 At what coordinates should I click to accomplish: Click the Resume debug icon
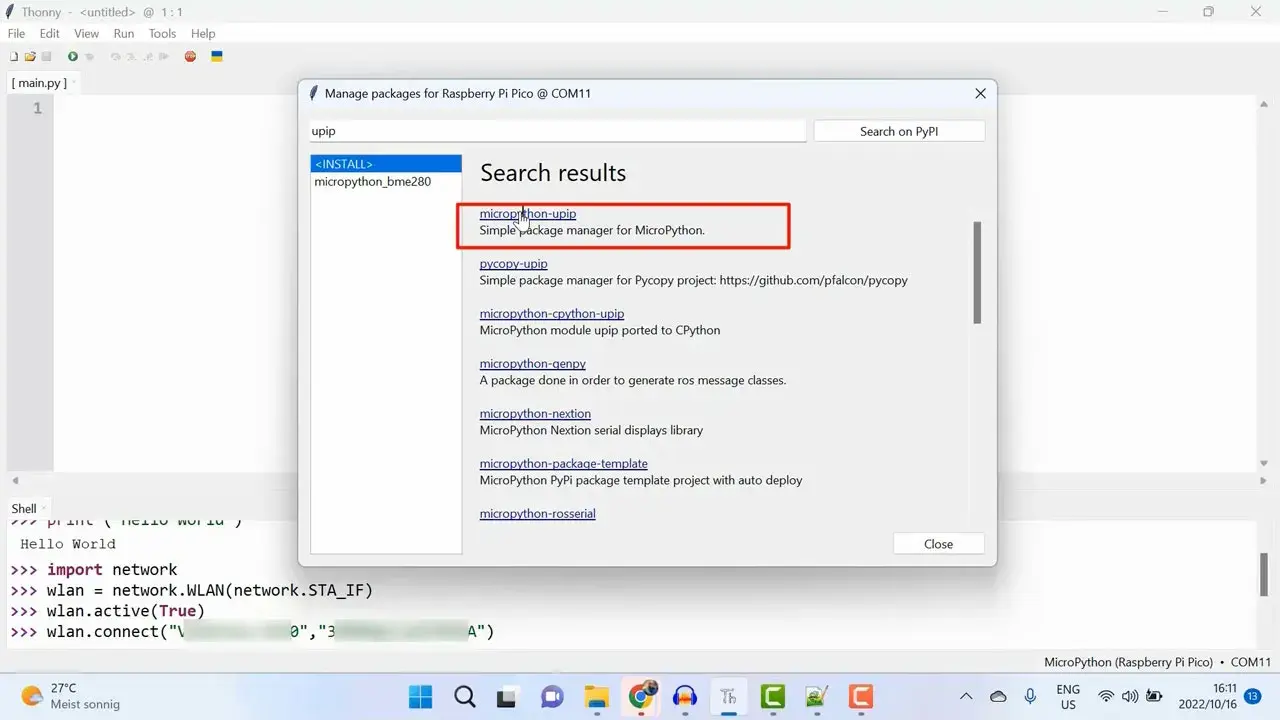pos(163,57)
